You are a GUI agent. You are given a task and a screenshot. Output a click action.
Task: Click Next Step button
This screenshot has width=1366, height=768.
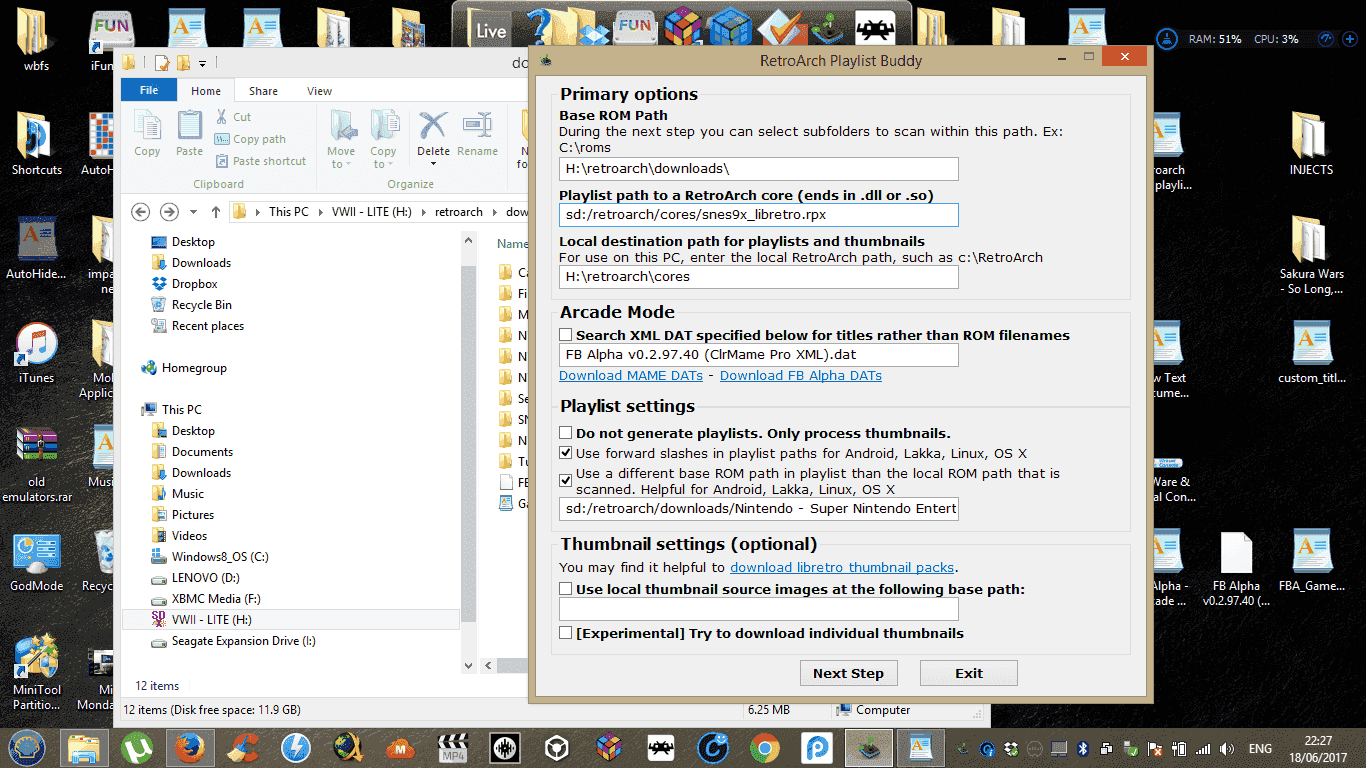pyautogui.click(x=849, y=673)
